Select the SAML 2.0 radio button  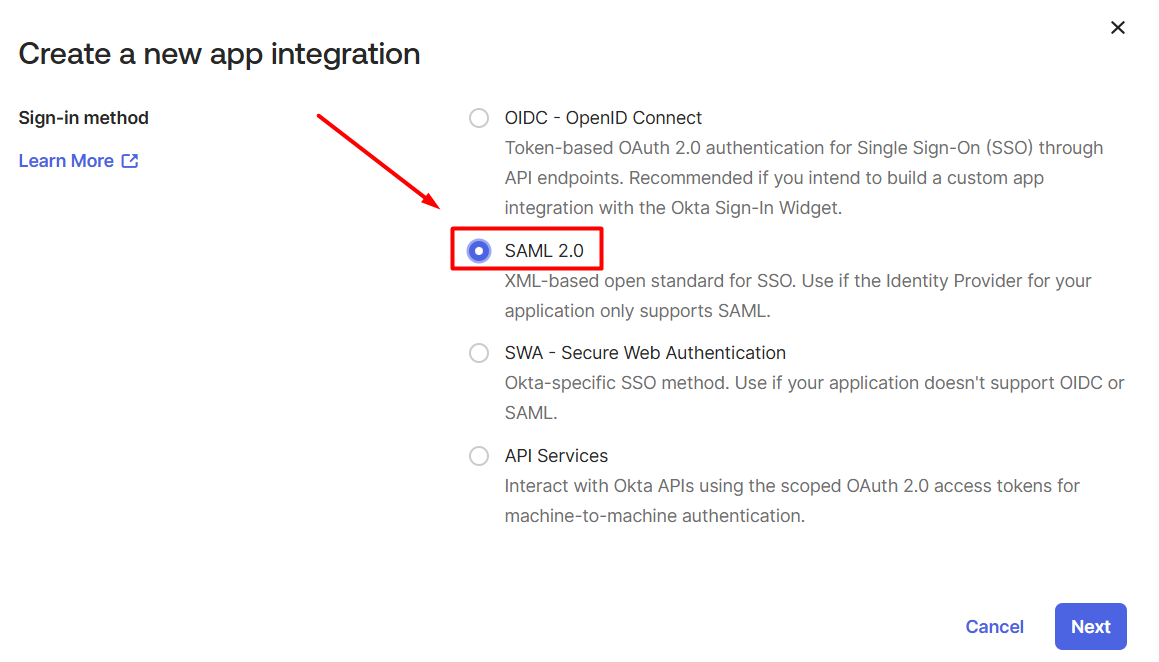[479, 251]
